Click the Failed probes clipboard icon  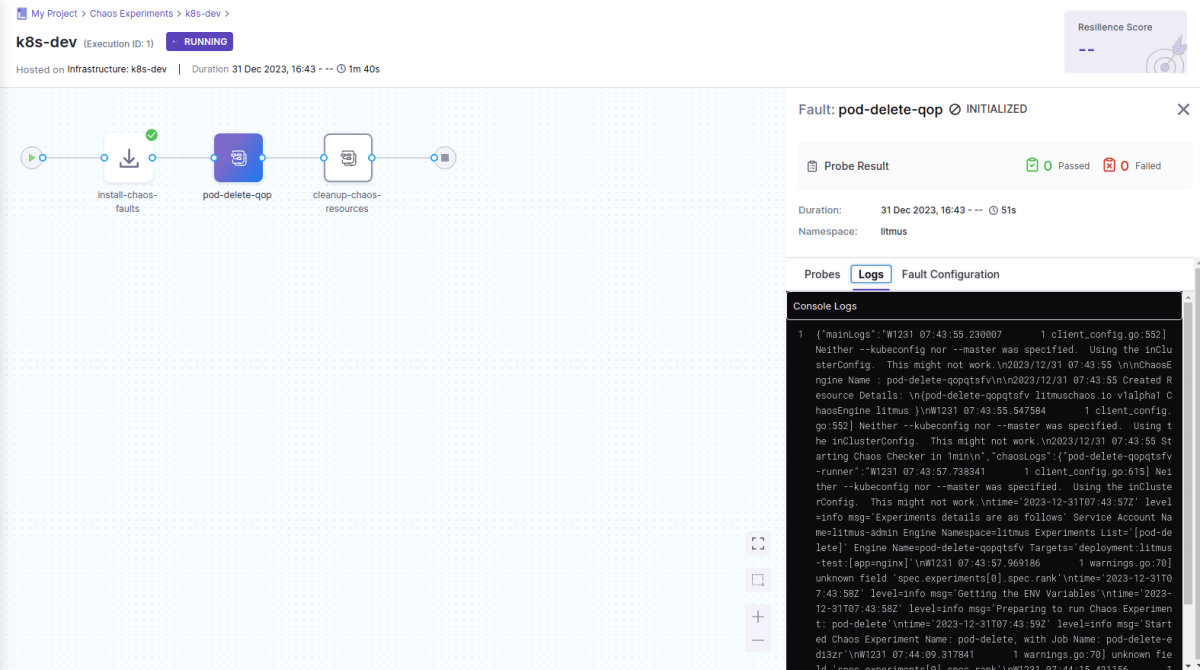(x=1109, y=165)
